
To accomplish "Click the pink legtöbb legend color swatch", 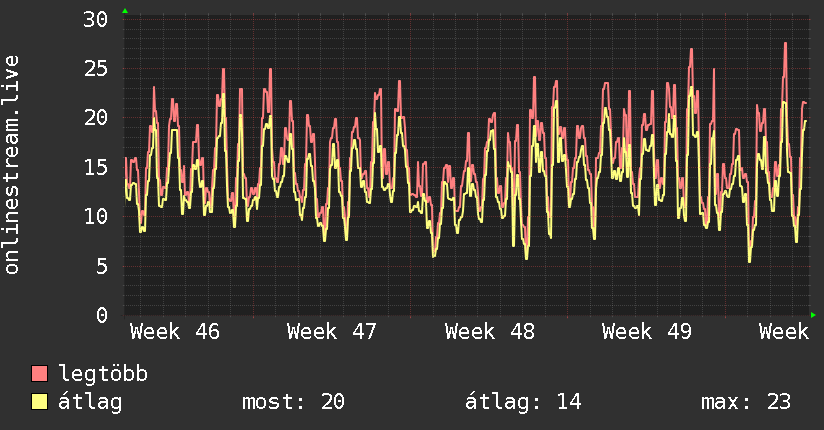I will [x=39, y=374].
